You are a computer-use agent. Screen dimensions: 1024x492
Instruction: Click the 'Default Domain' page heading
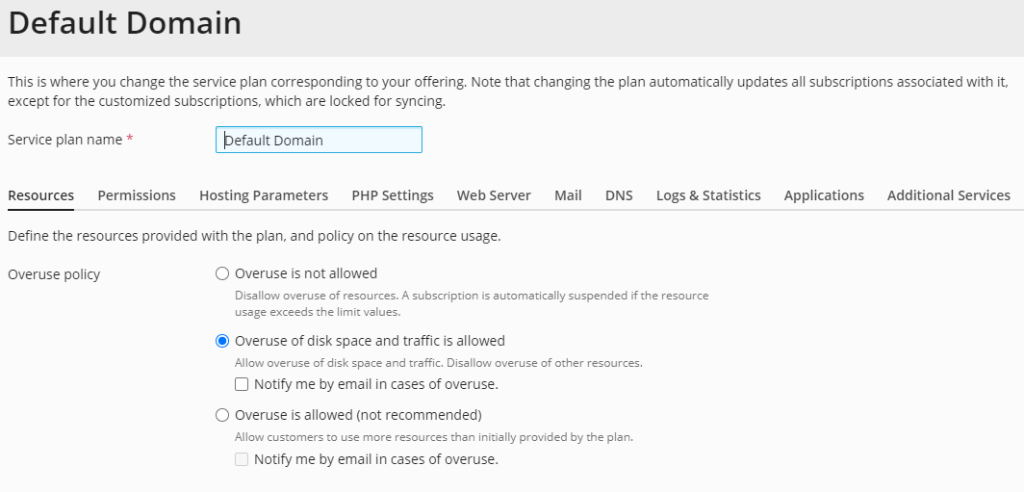pyautogui.click(x=125, y=22)
